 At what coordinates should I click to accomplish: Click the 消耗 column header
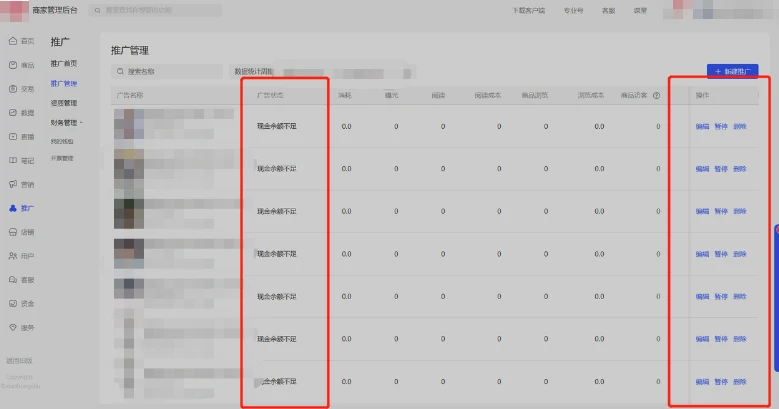pos(344,95)
